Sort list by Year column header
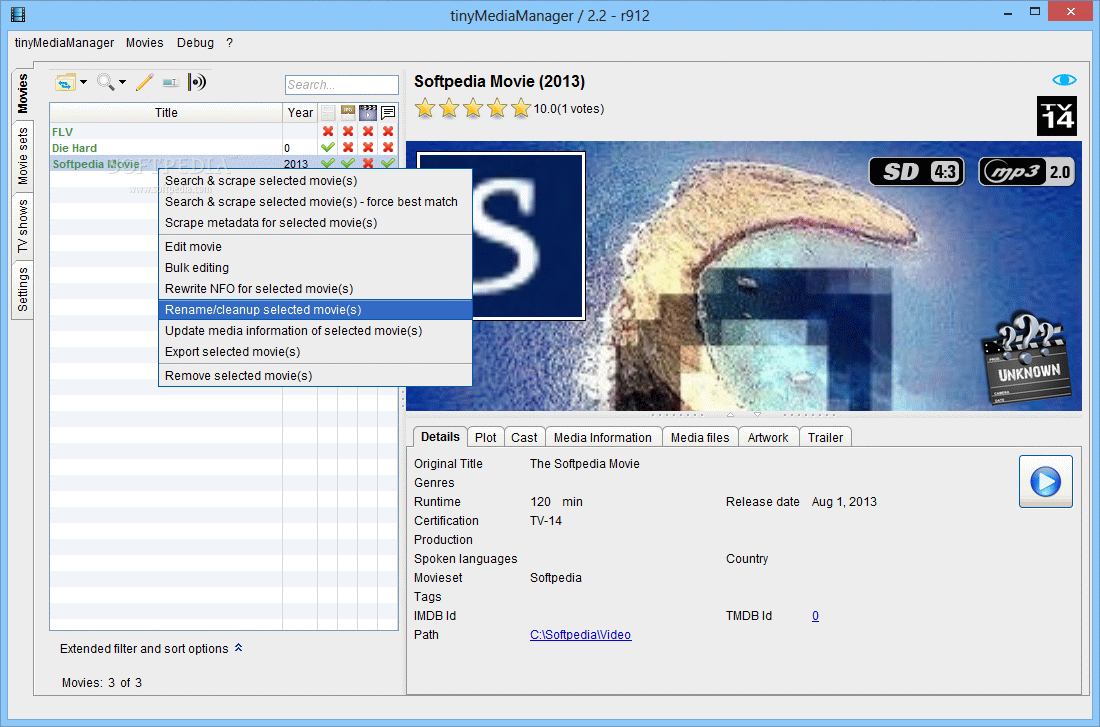 (300, 112)
